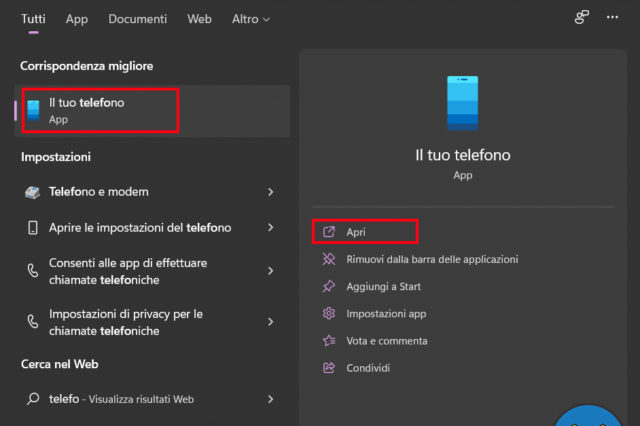Open the three-dot more options menu
The image size is (640, 426).
pos(612,18)
